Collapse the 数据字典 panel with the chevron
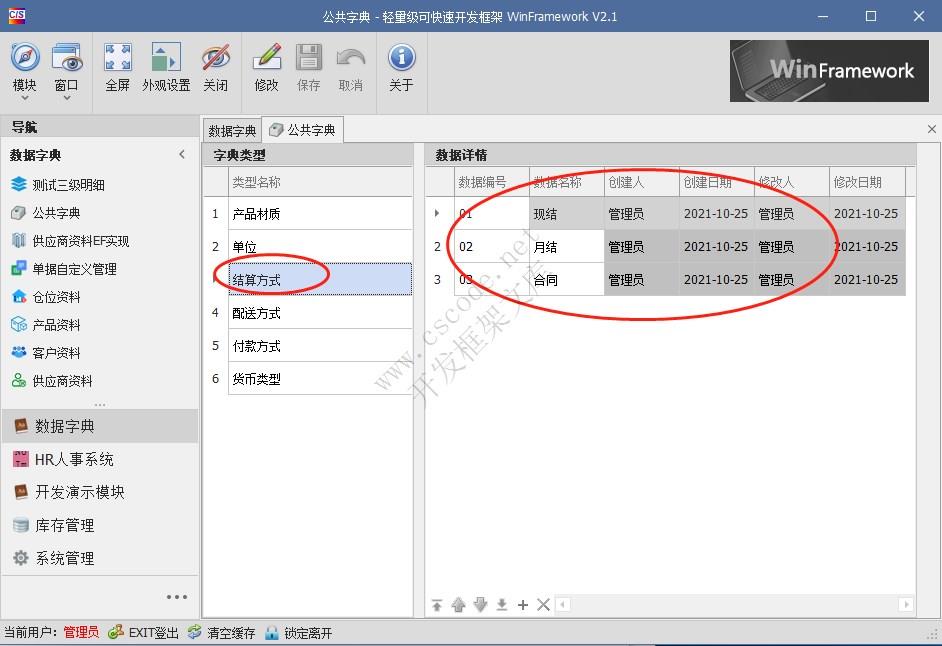This screenshot has height=646, width=942. click(x=182, y=154)
